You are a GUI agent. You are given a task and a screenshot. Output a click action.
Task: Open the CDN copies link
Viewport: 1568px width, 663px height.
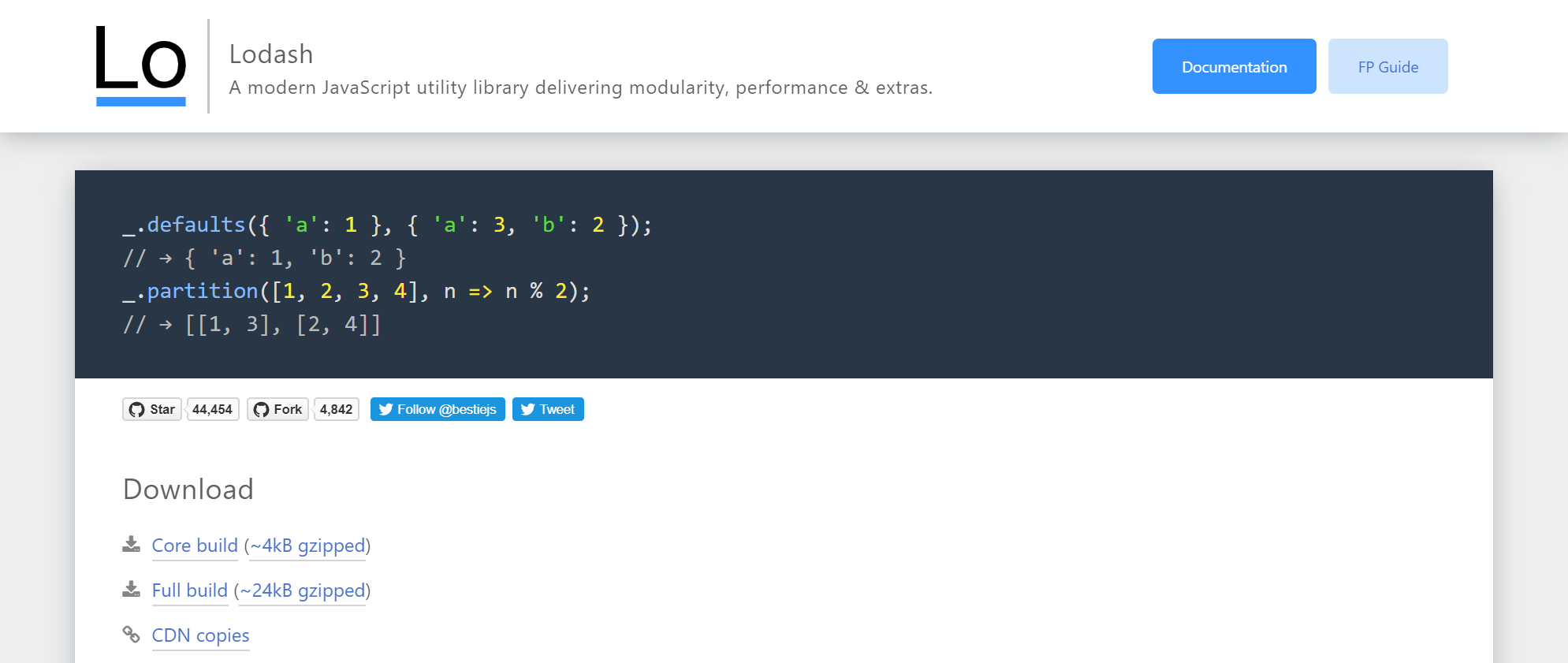click(x=200, y=635)
